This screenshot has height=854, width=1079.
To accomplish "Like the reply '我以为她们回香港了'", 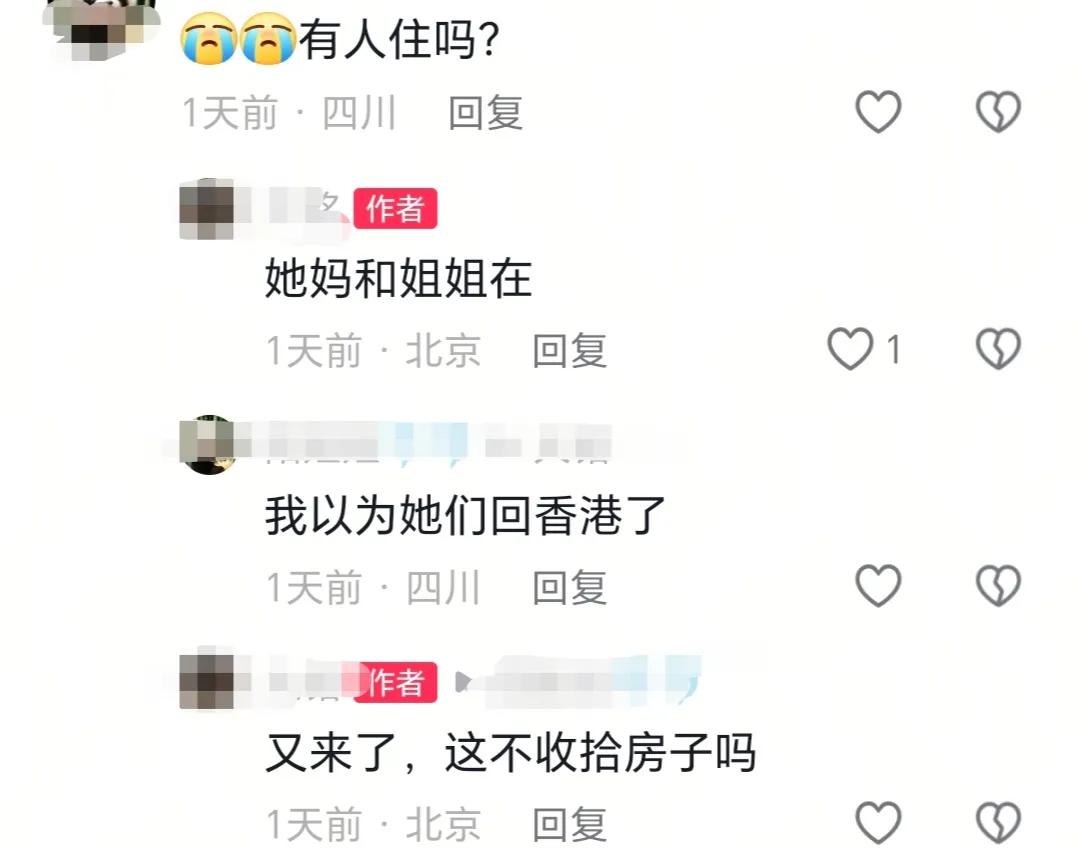I will (878, 586).
